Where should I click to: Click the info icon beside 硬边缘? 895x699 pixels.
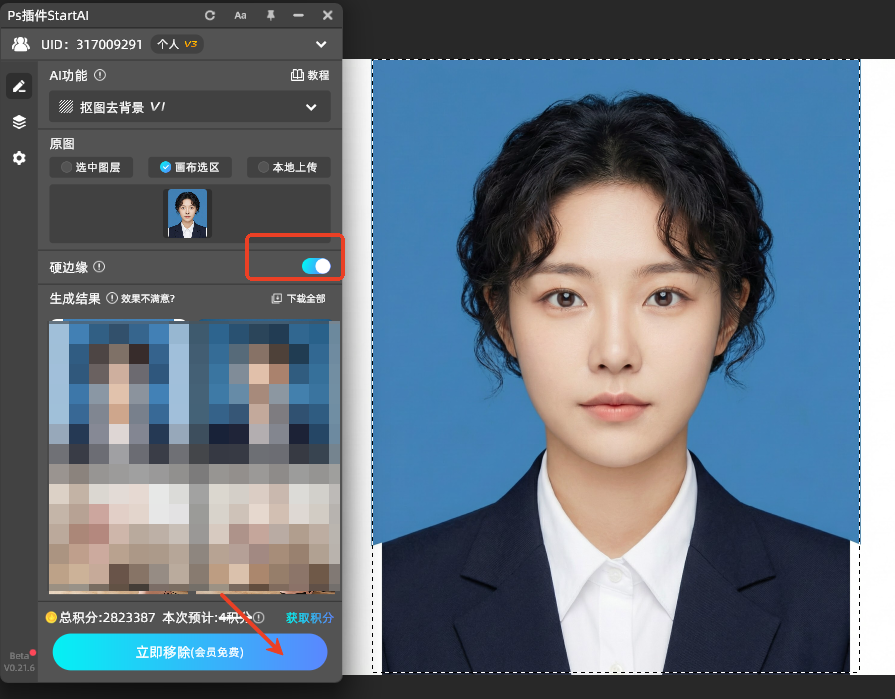pyautogui.click(x=99, y=267)
